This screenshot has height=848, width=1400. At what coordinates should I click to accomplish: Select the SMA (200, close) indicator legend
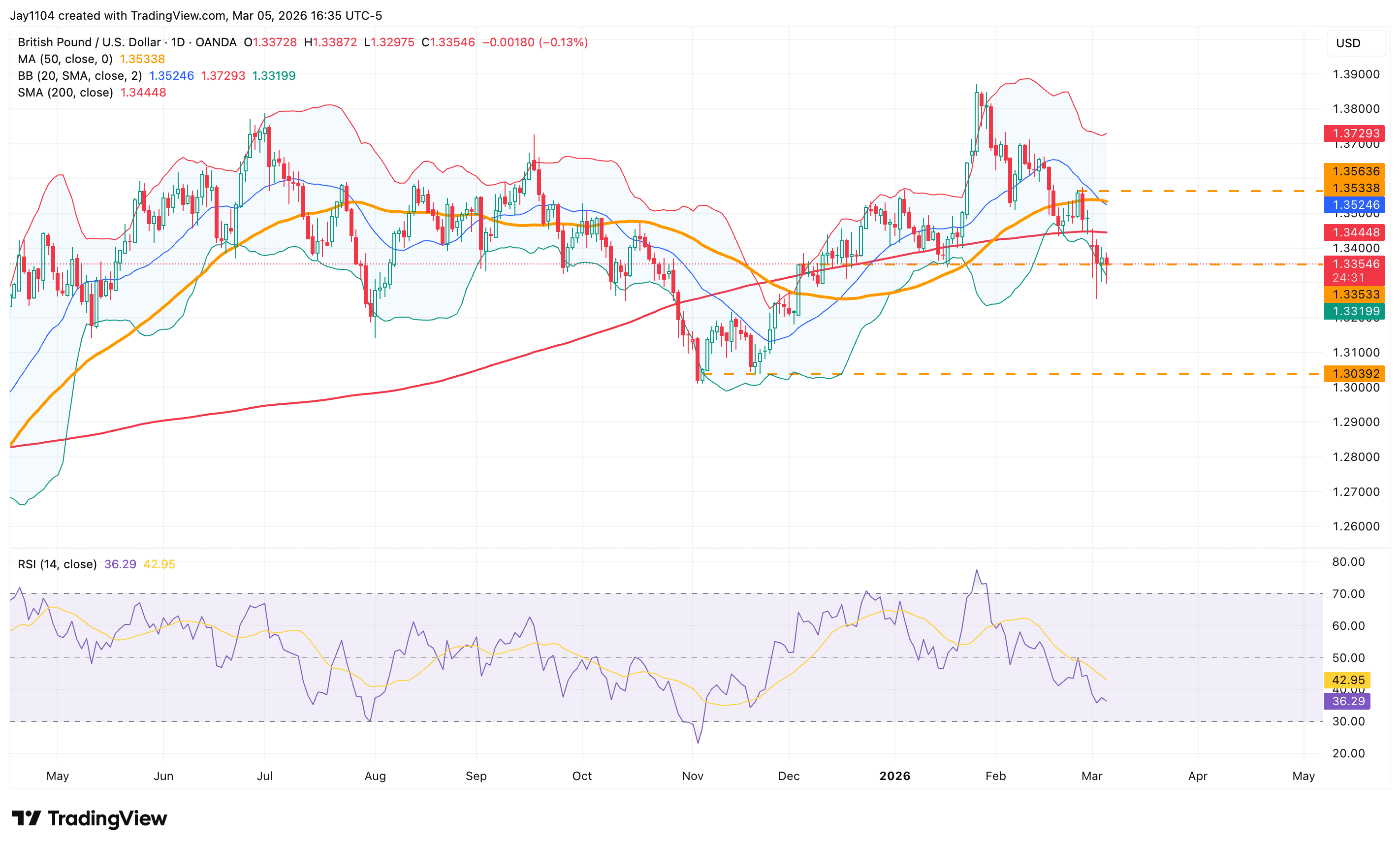click(65, 92)
